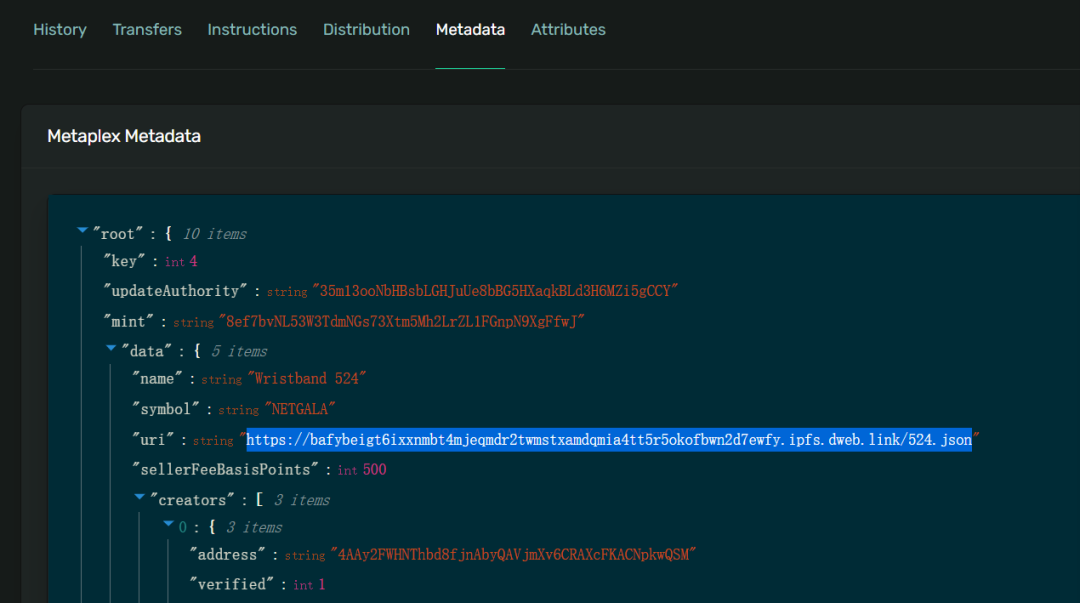
Task: Click the "NETGALA" symbol value
Action: pos(298,410)
